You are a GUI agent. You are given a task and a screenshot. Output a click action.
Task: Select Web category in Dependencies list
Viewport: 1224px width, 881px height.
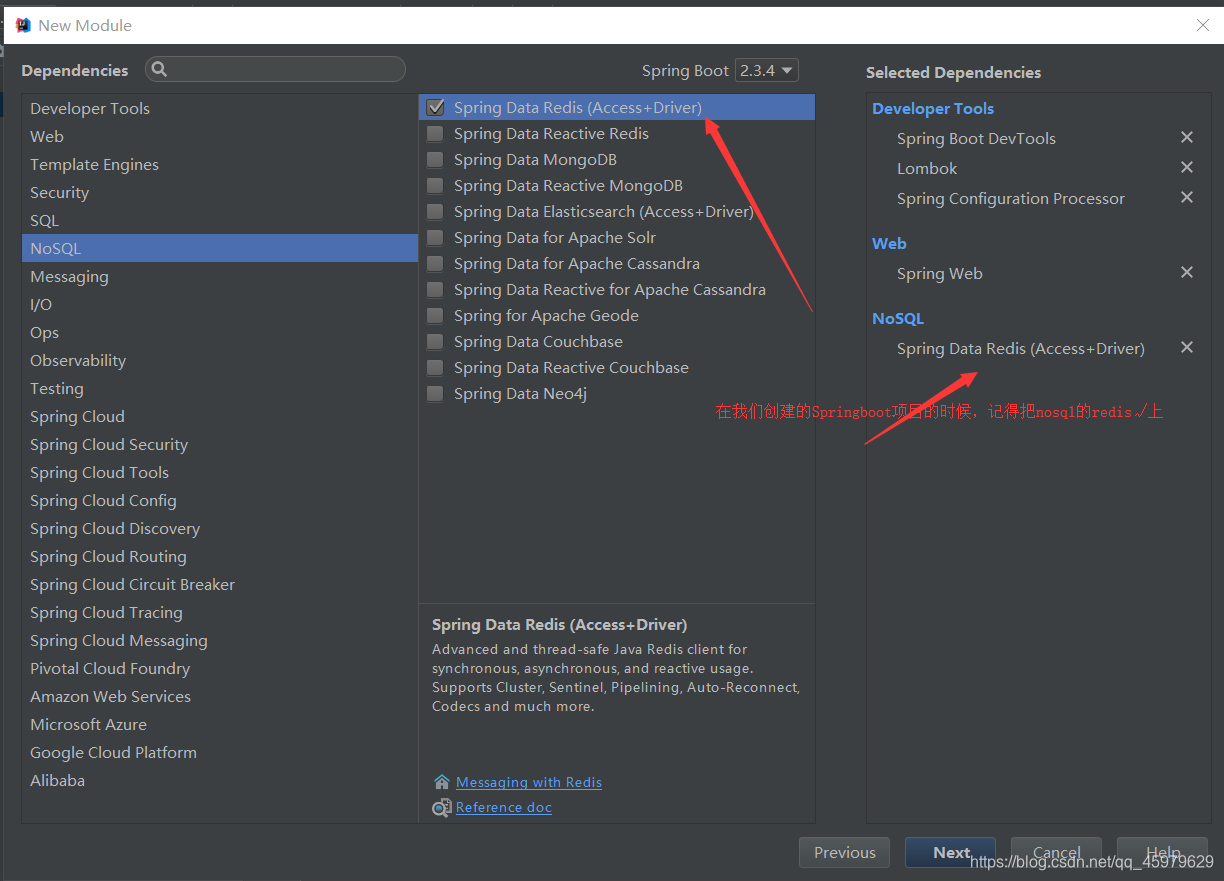tap(220, 136)
